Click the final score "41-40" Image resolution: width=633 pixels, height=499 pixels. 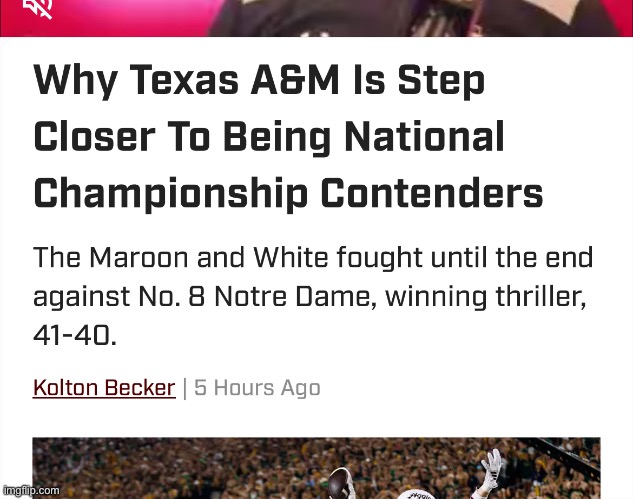(75, 336)
